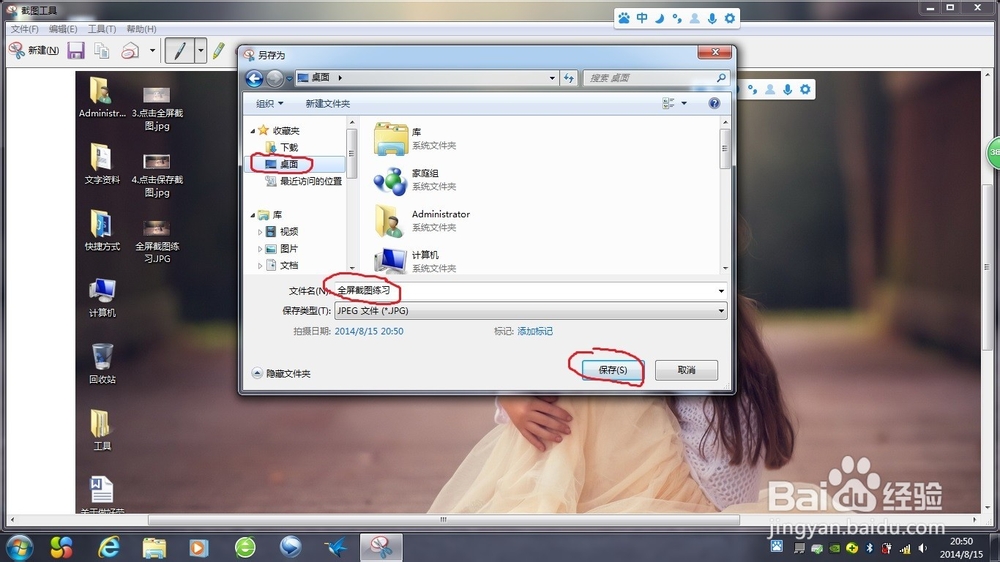Screen dimensions: 1000x562
Task: Click the 取消 button
Action: click(686, 370)
